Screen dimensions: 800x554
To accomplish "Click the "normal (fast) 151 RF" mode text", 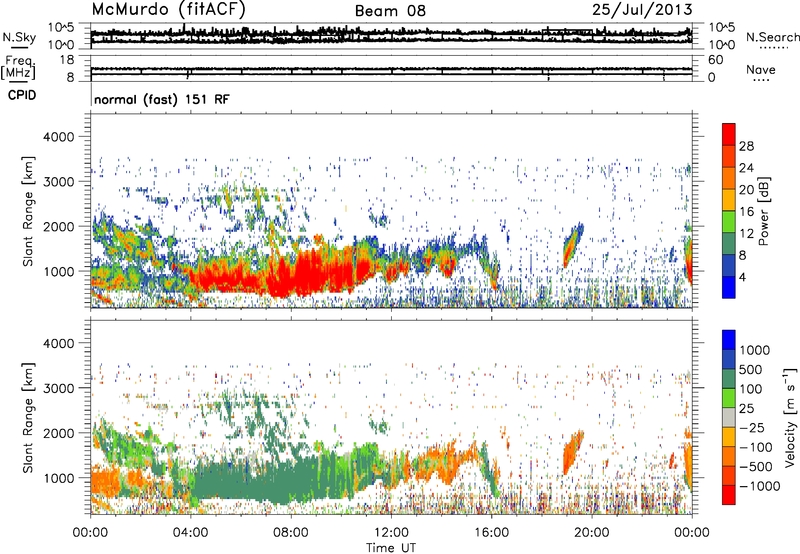I will click(162, 99).
